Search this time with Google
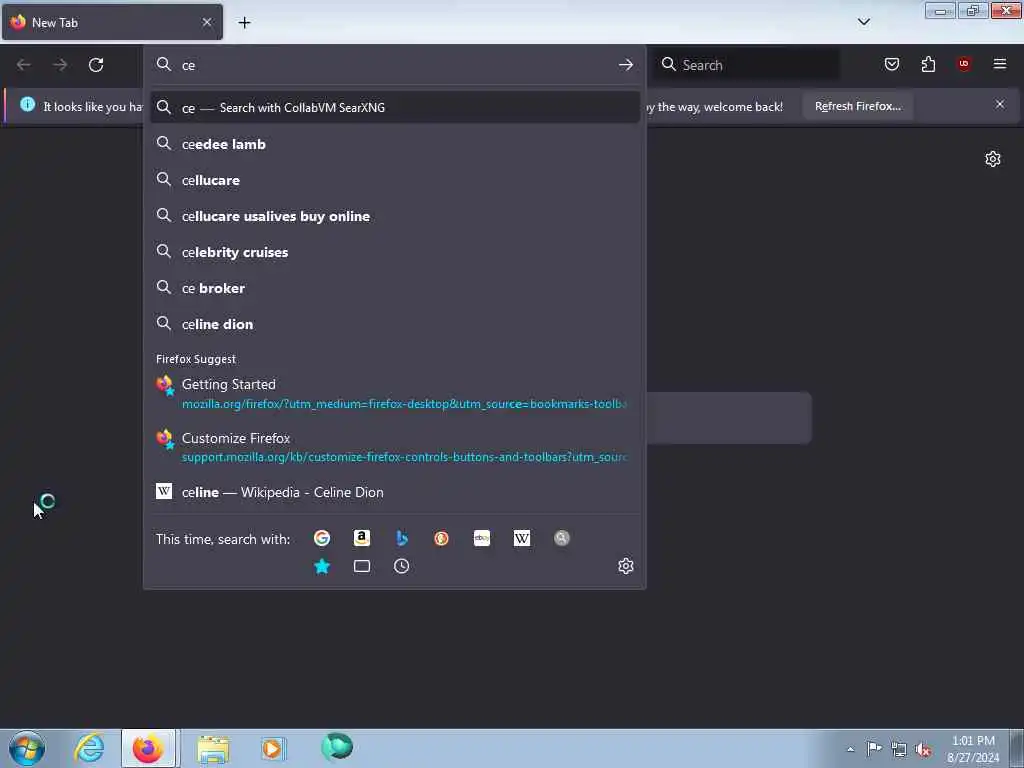Viewport: 1024px width, 768px height. point(321,538)
